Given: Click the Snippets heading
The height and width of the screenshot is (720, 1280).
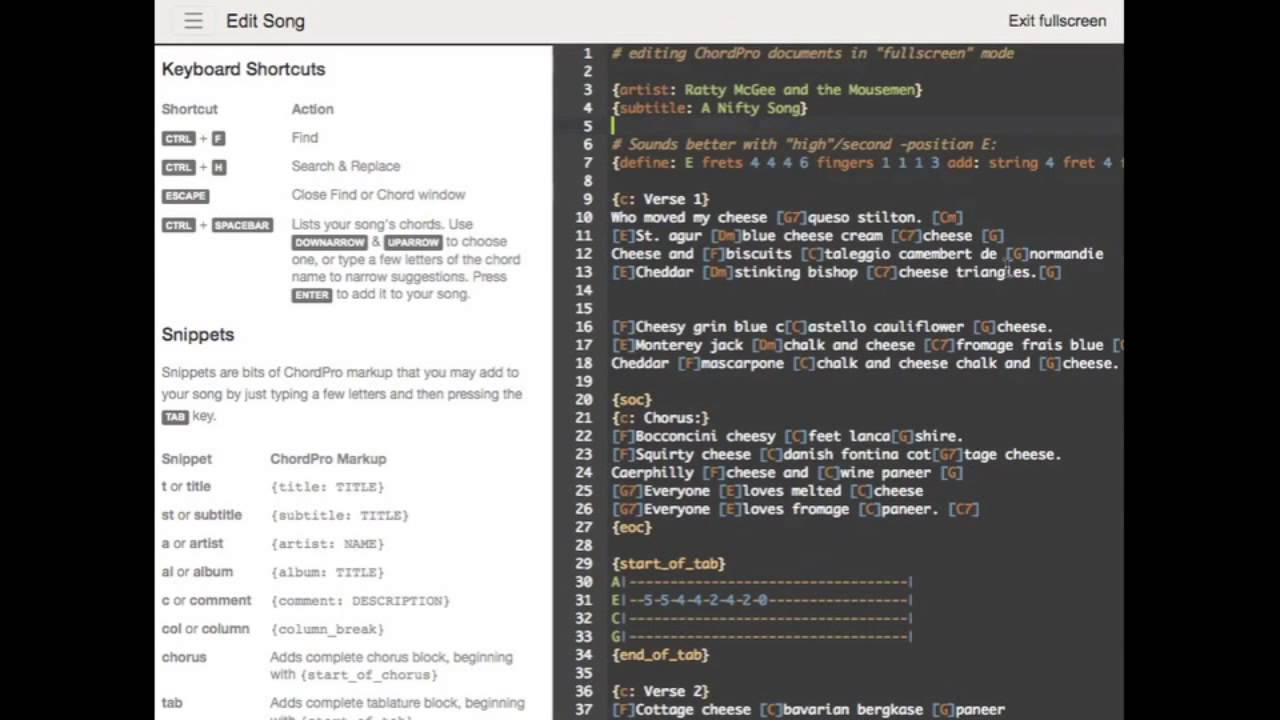Looking at the screenshot, I should [x=198, y=335].
